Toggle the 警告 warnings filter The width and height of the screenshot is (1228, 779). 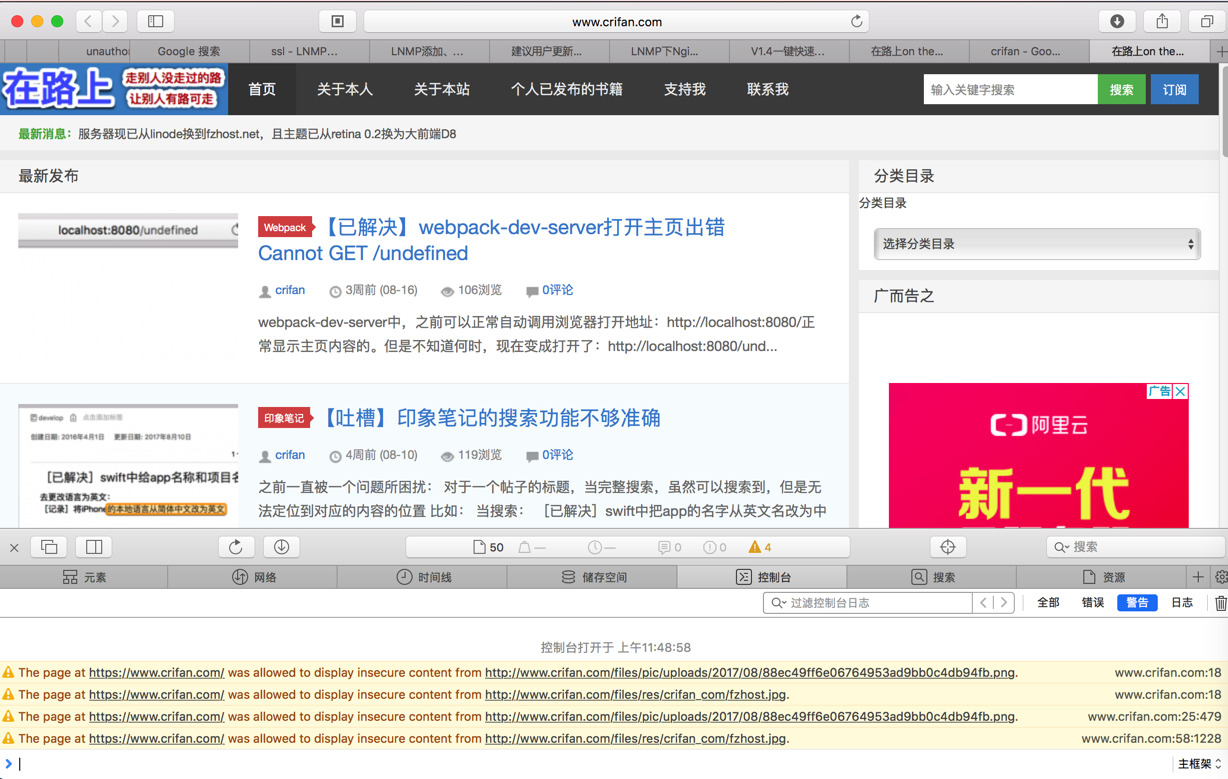1137,603
